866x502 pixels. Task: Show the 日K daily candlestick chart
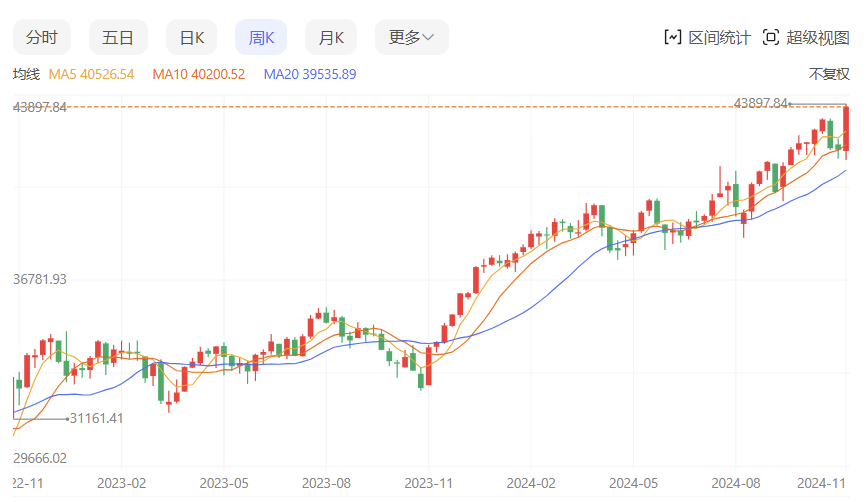[x=191, y=37]
